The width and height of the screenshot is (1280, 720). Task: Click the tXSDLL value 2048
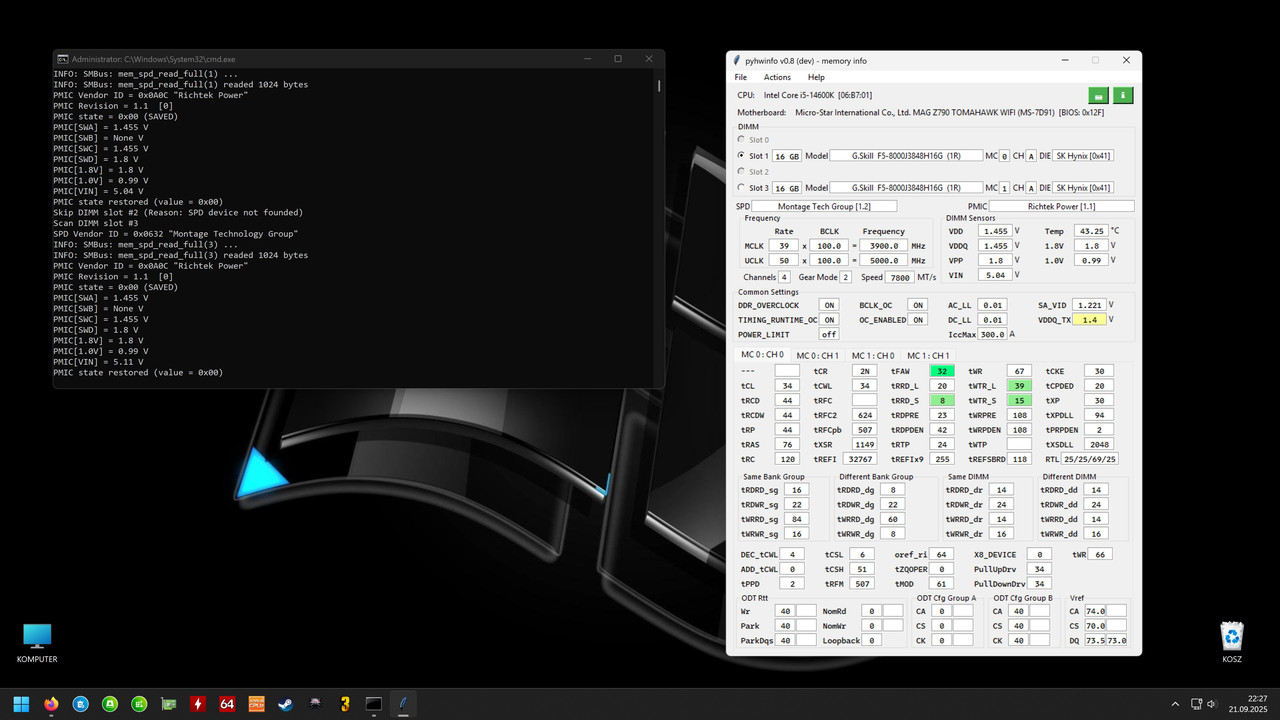[1098, 444]
